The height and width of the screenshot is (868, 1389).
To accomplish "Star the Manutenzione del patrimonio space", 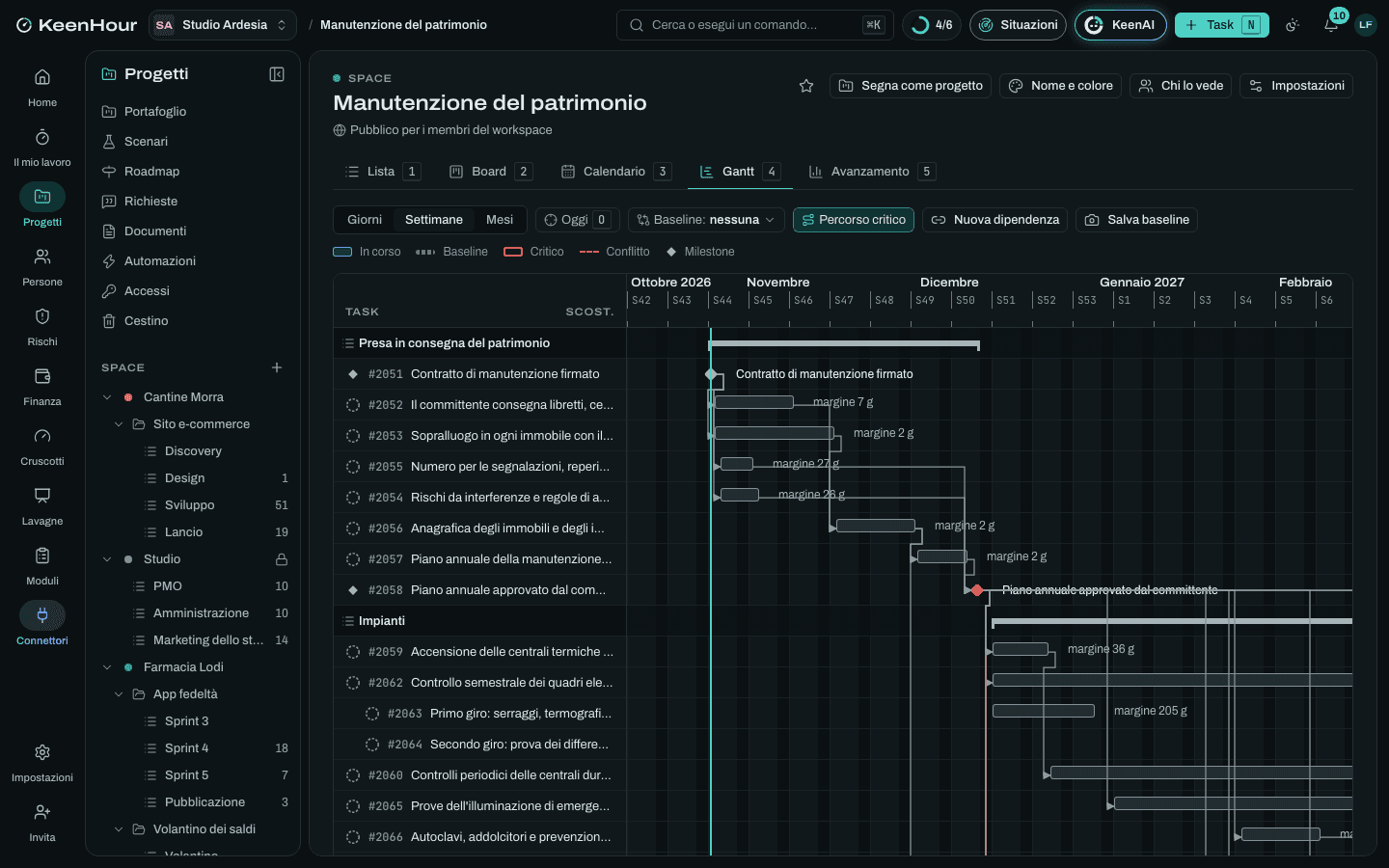I will coord(806,86).
